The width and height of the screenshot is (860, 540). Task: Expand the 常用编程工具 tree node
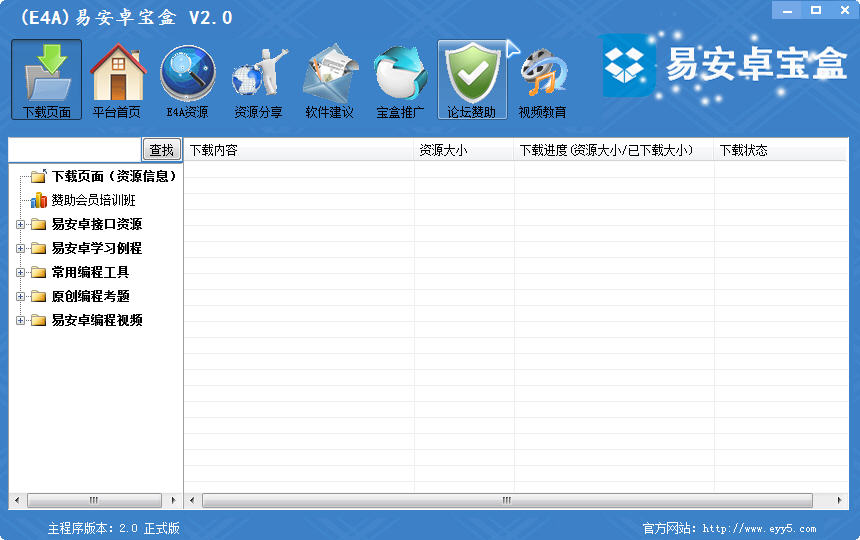[x=20, y=272]
